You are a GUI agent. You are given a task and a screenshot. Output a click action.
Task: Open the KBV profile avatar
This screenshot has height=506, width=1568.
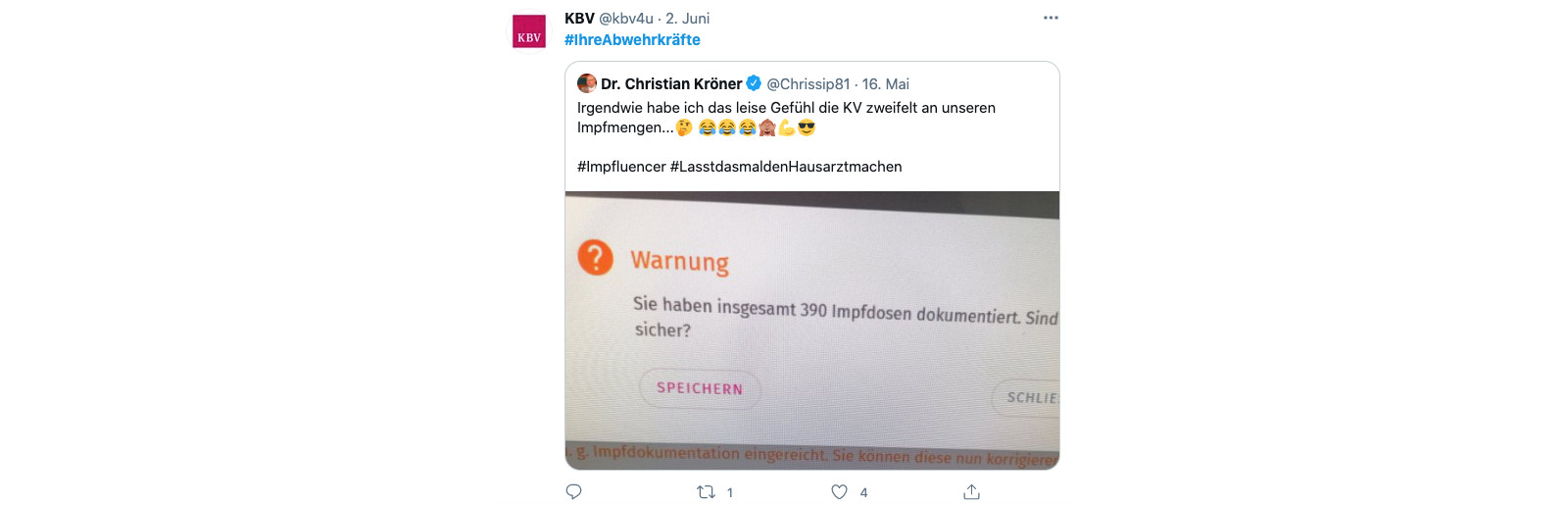tap(529, 31)
